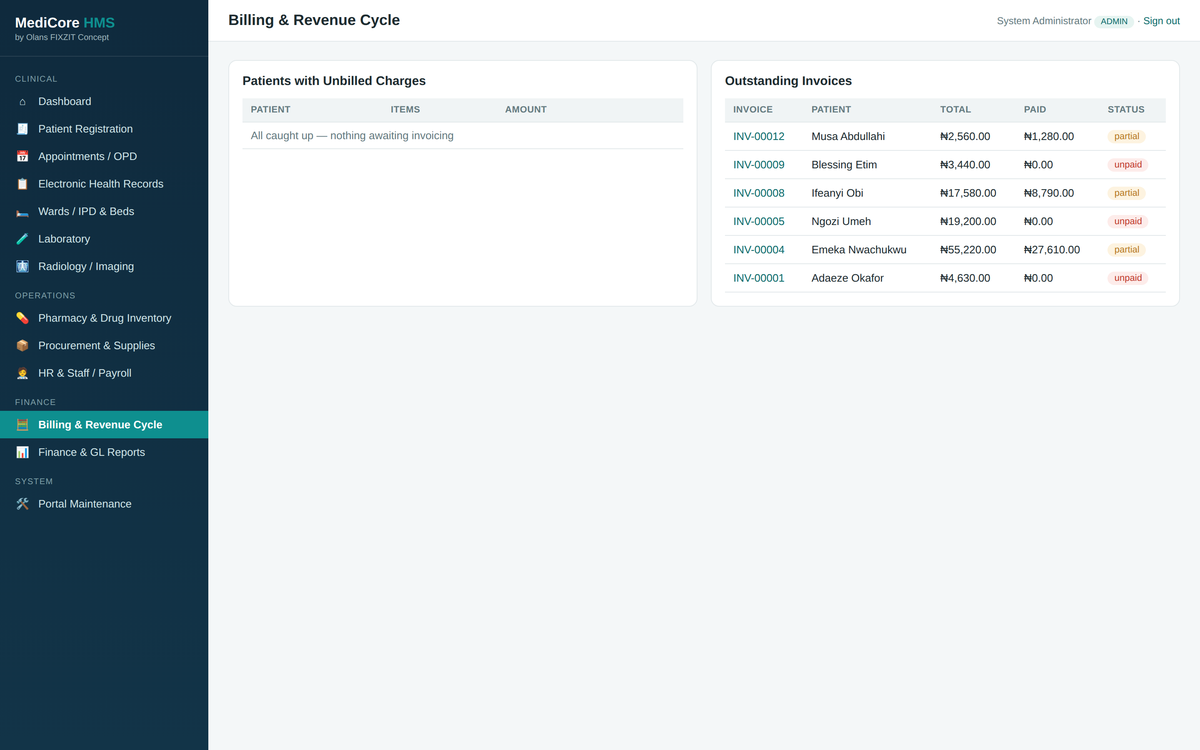Click the Portal Maintenance tools icon
The width and height of the screenshot is (1200, 750).
(x=22, y=504)
